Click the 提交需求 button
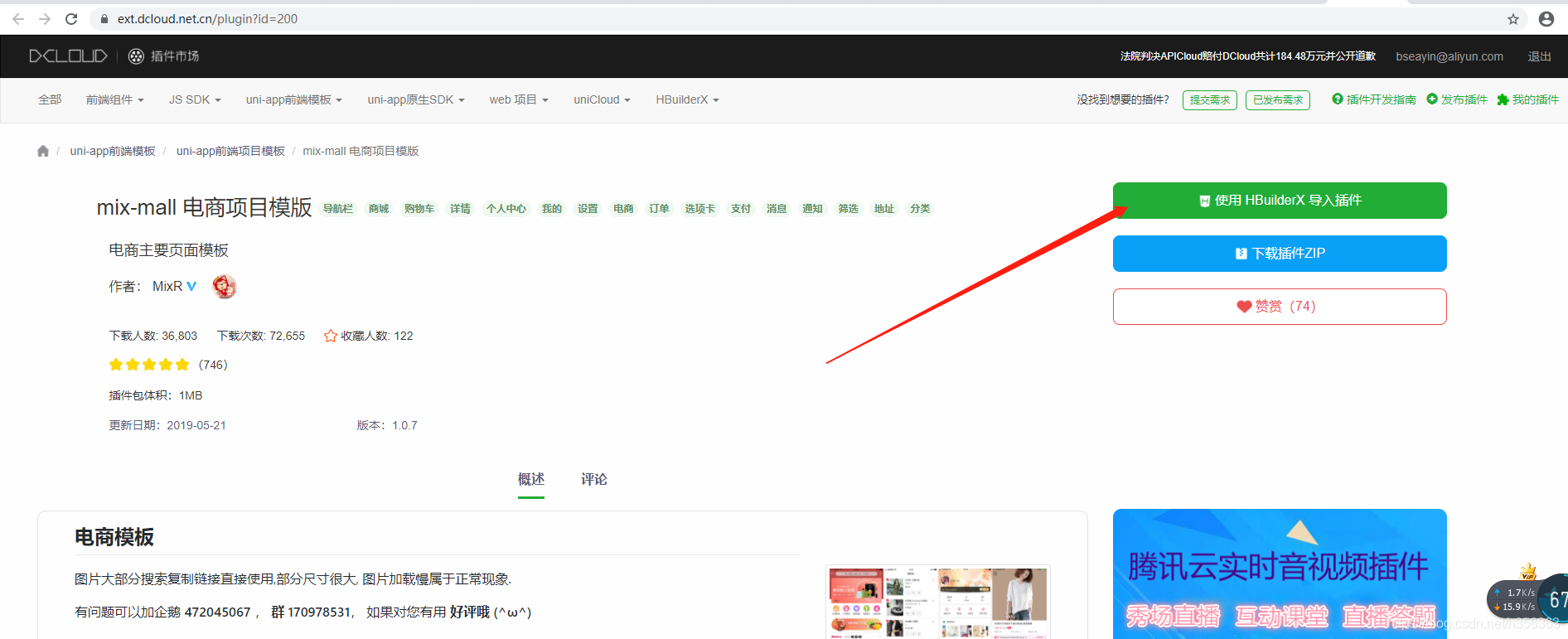Viewport: 1568px width, 639px height. click(x=1210, y=100)
